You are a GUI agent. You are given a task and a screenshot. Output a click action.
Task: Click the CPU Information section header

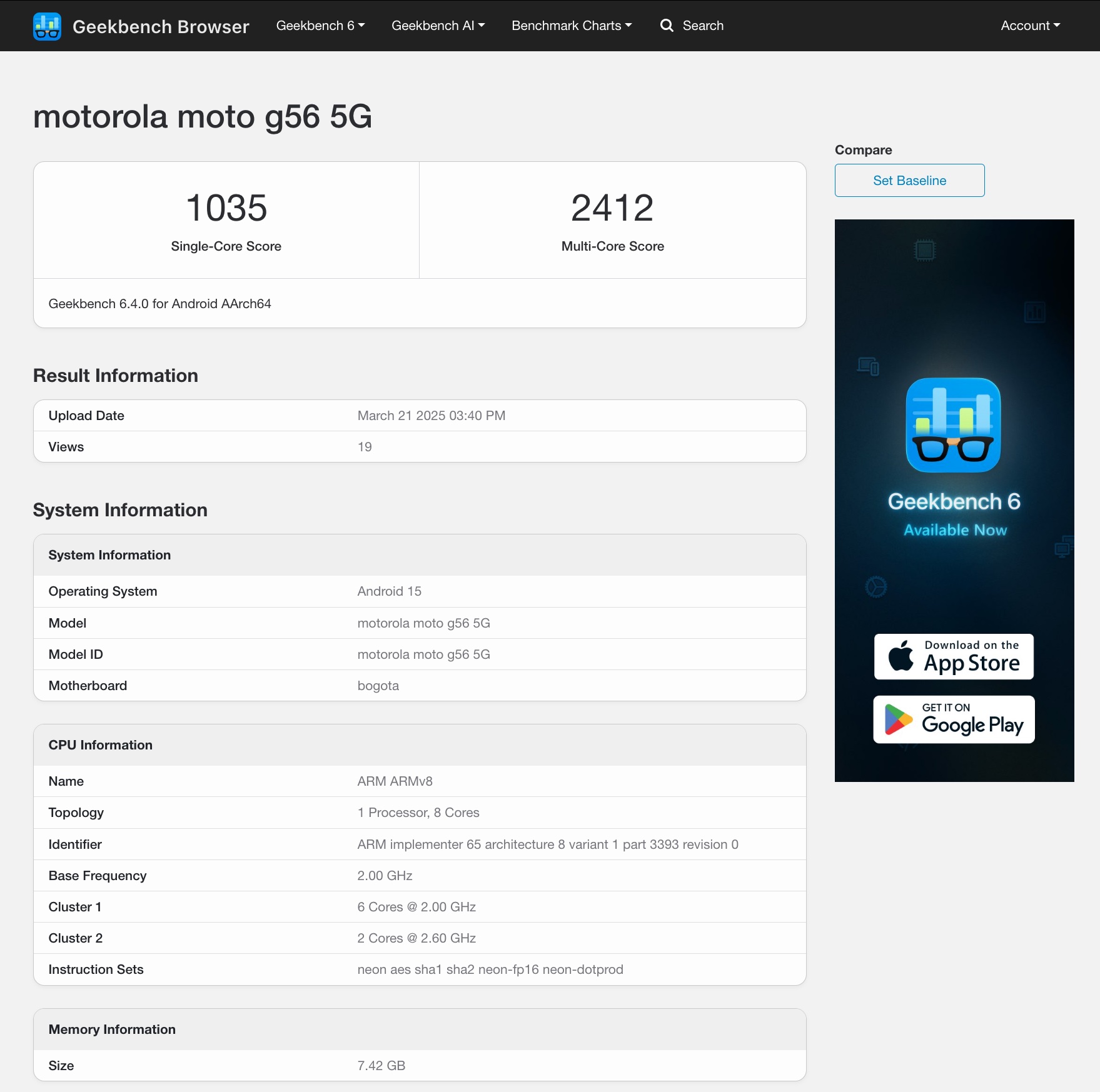101,745
